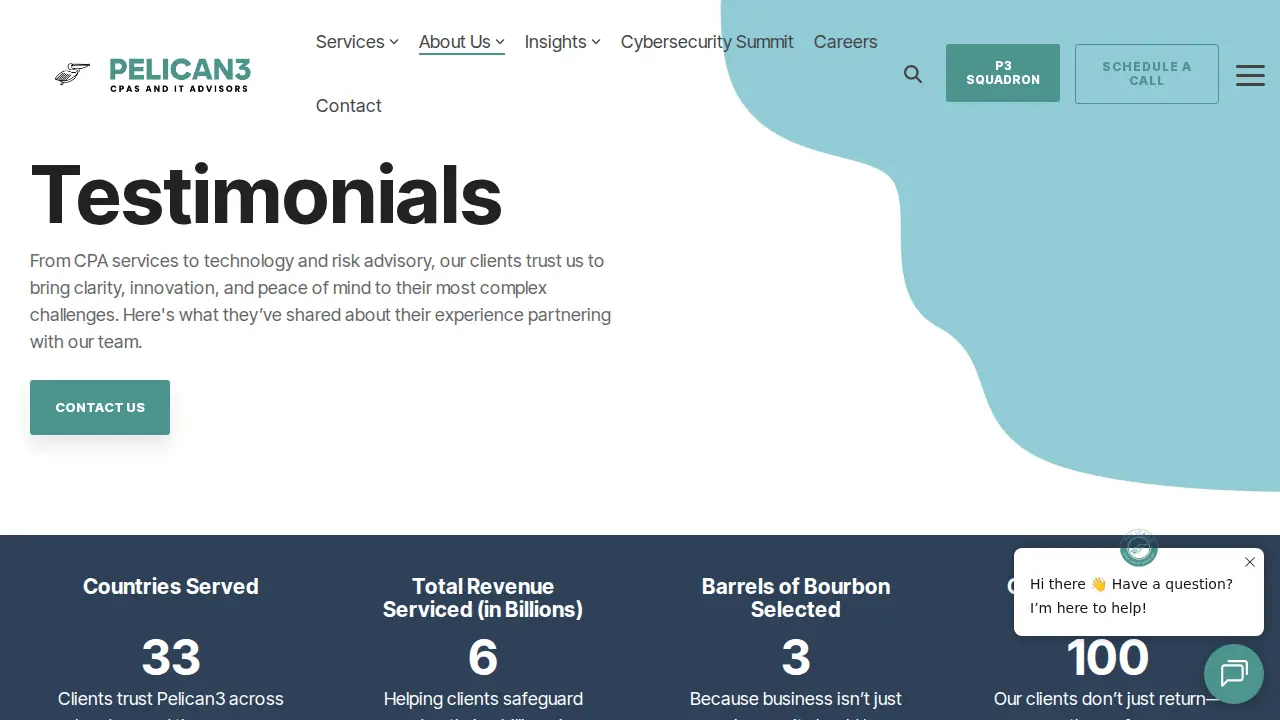Click the number 100 statistic
The image size is (1280, 720).
click(x=1108, y=657)
